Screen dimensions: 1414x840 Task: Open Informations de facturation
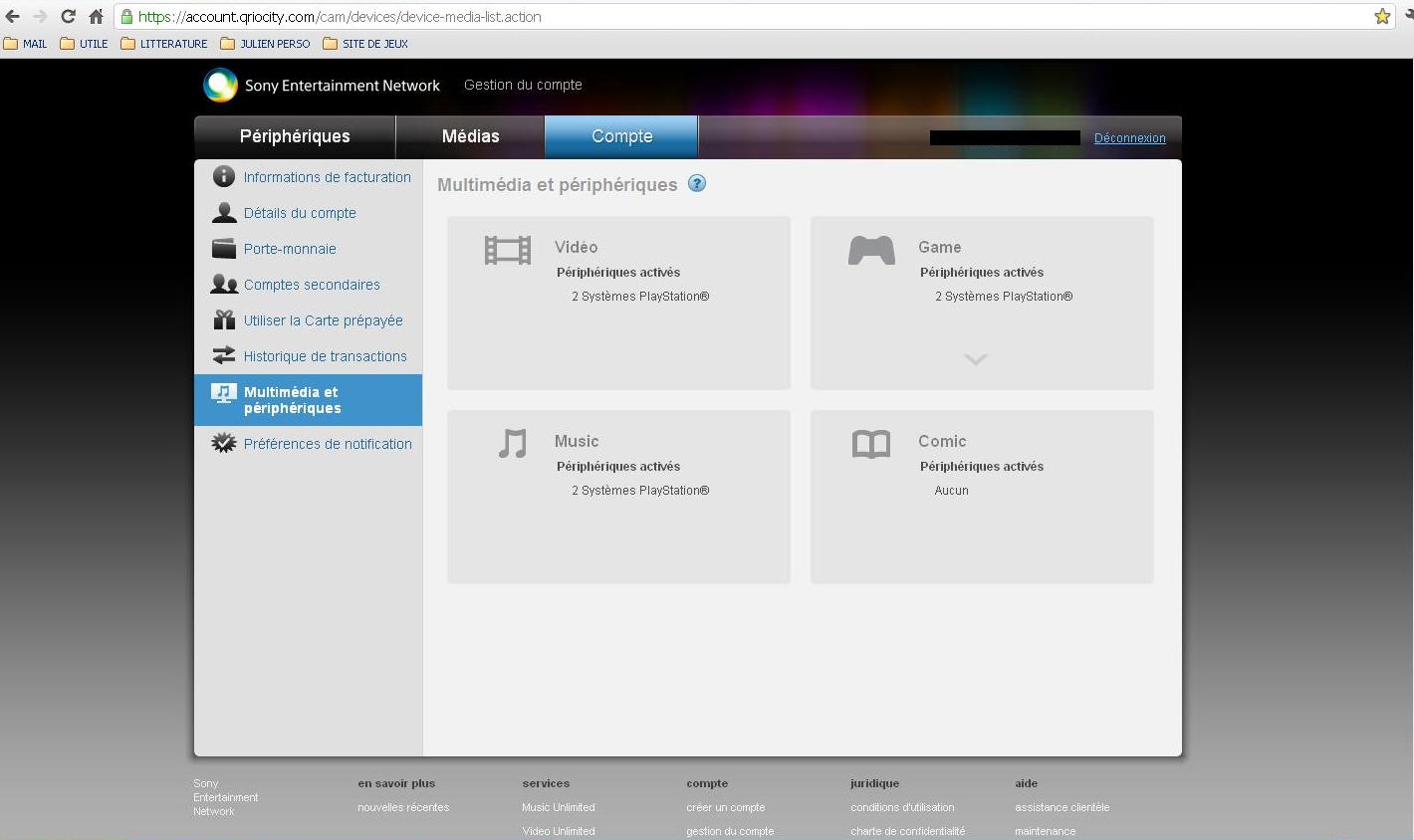328,177
